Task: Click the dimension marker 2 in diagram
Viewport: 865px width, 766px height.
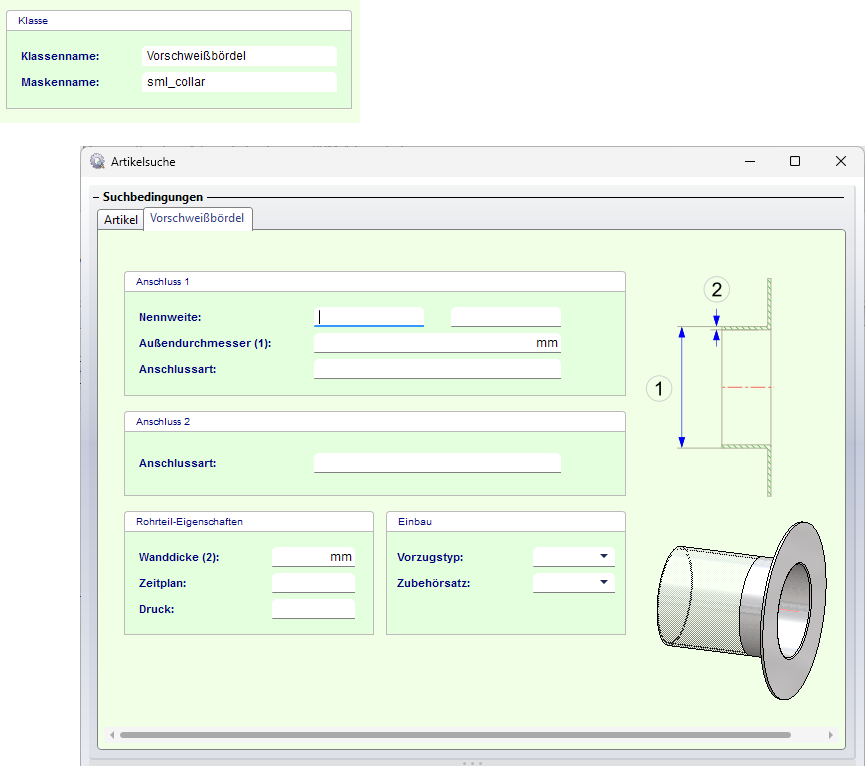Action: pyautogui.click(x=716, y=290)
